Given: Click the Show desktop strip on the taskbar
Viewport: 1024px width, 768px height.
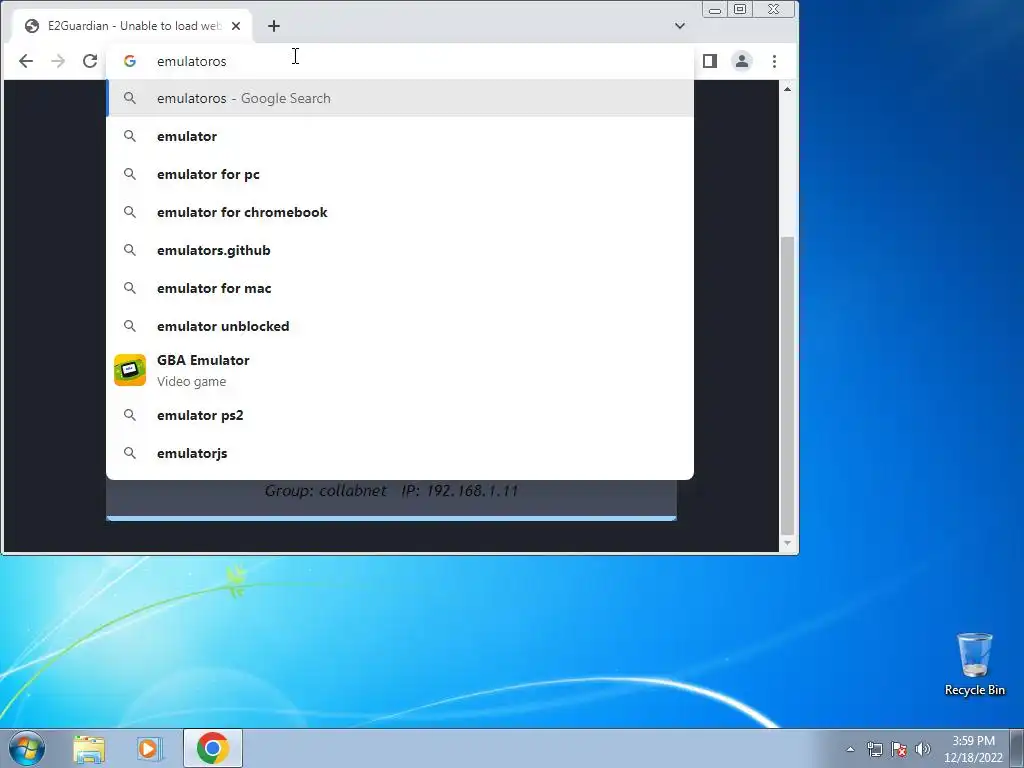Looking at the screenshot, I should 1017,748.
